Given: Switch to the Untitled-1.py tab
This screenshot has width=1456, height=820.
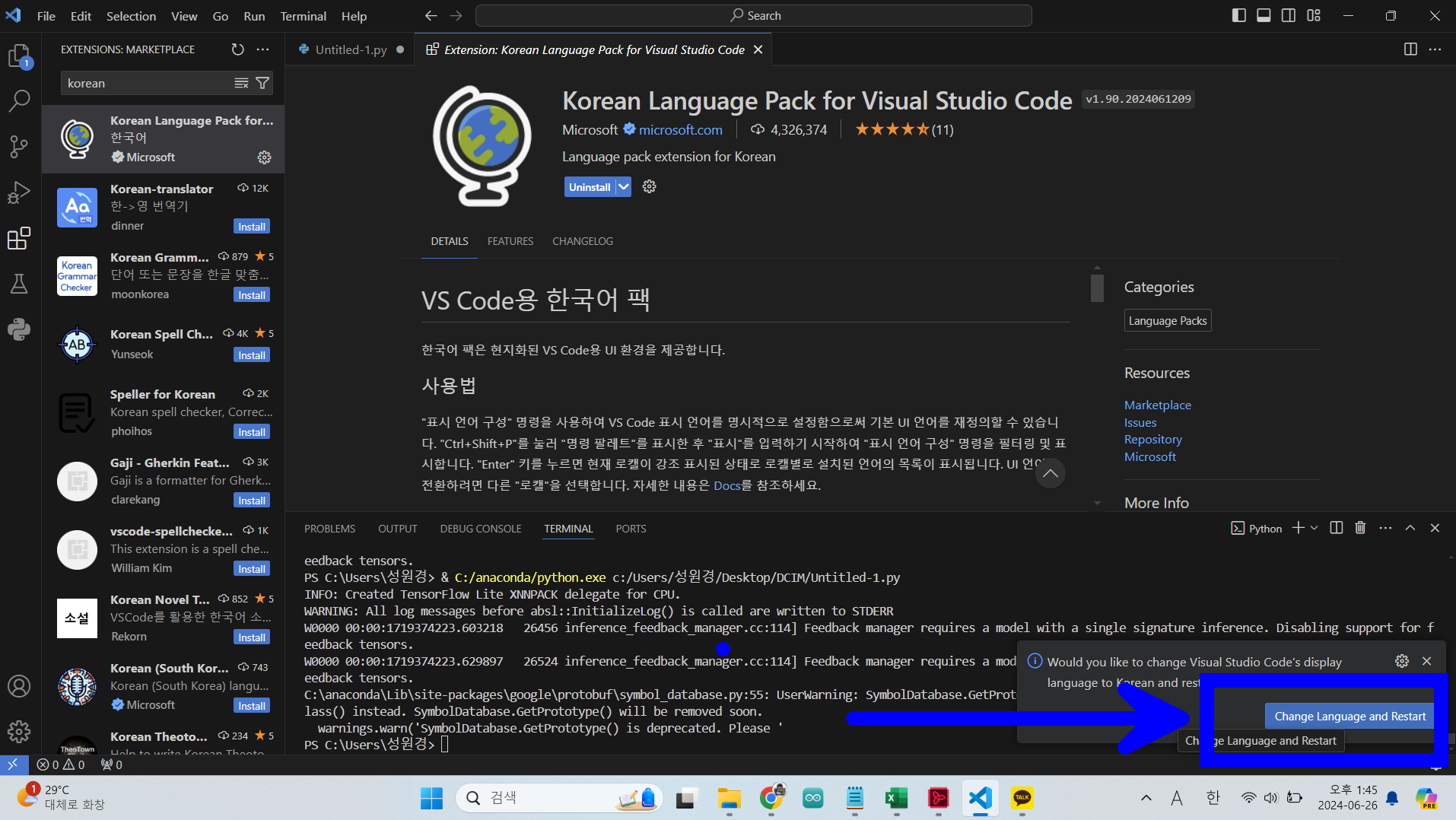Looking at the screenshot, I should point(351,49).
